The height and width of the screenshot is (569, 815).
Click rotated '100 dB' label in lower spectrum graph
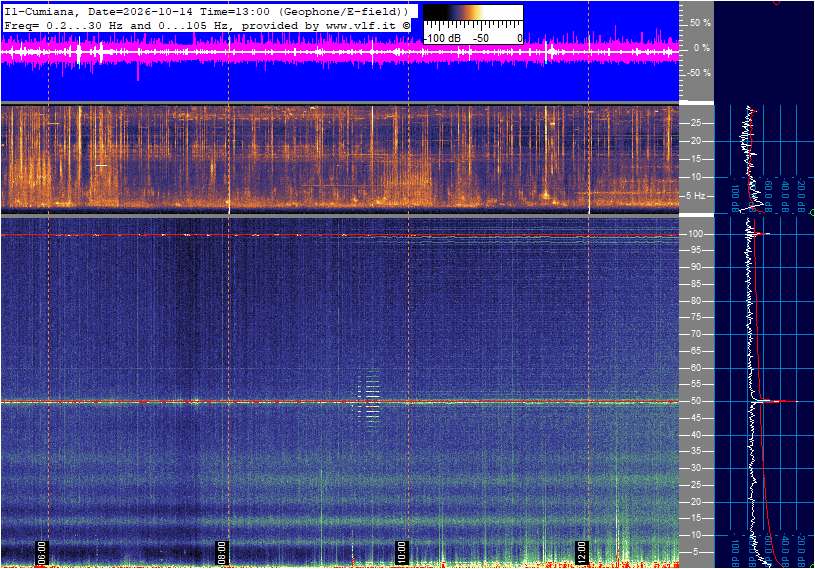(x=736, y=552)
